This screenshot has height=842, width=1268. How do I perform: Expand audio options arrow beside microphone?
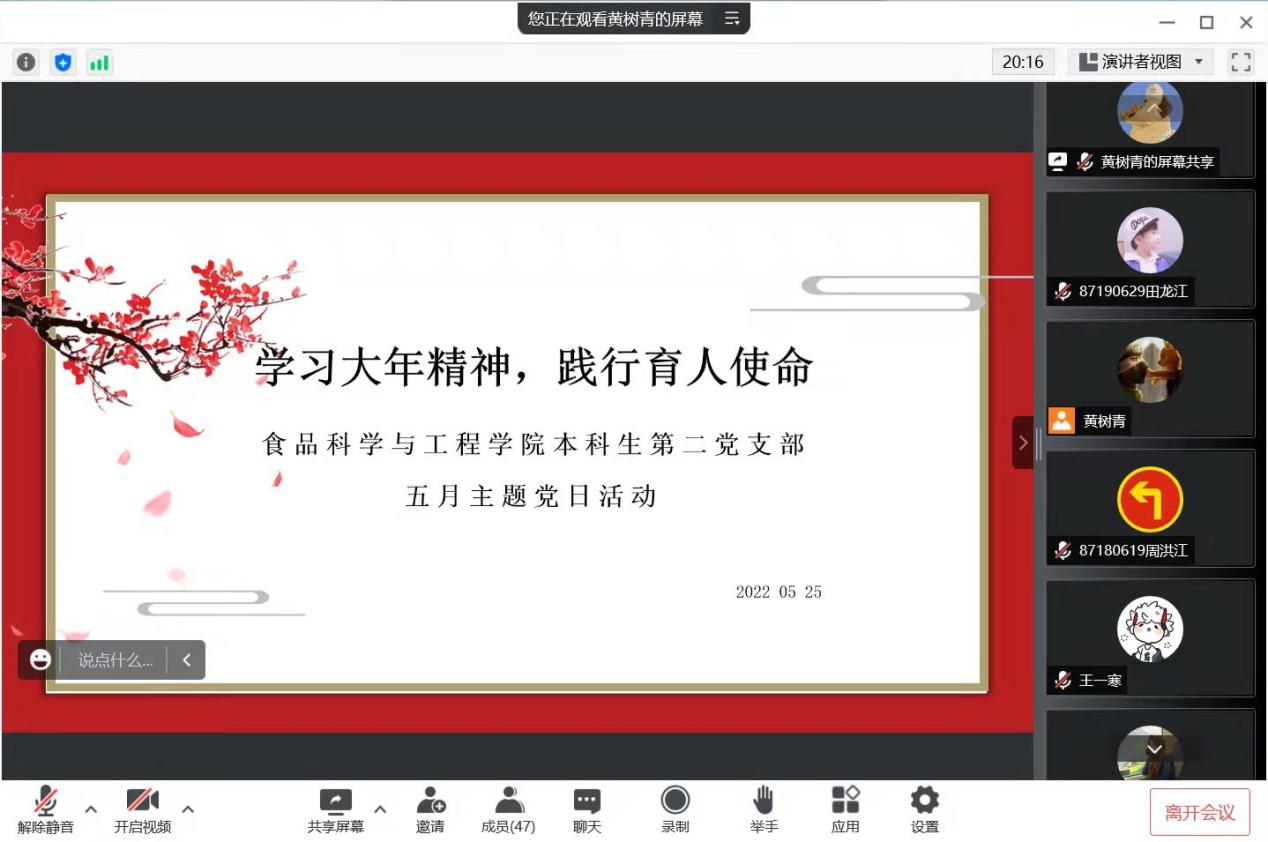point(91,809)
